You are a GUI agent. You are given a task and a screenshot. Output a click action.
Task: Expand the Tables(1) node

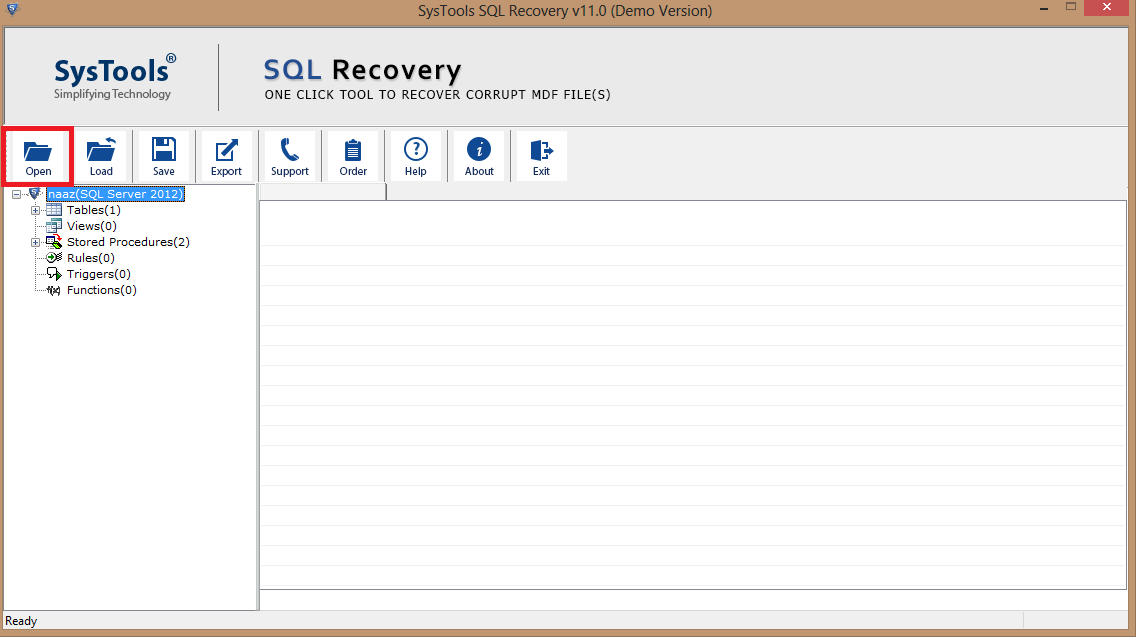(35, 210)
